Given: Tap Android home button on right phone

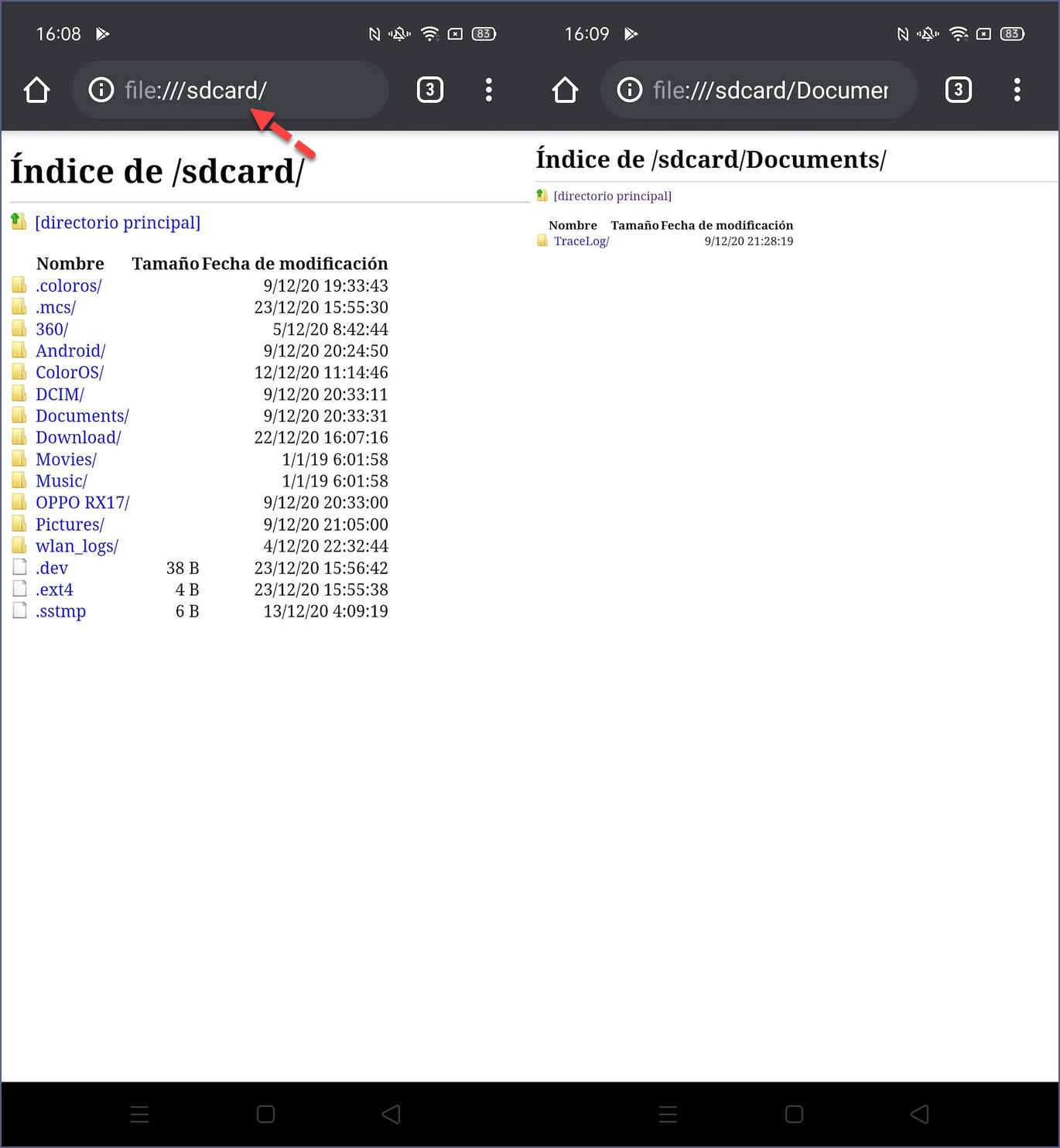Looking at the screenshot, I should click(x=794, y=1114).
